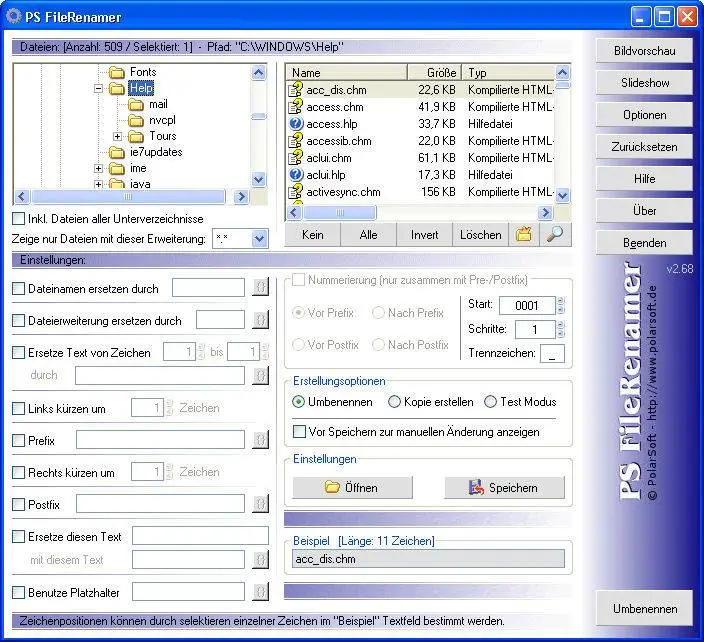The height and width of the screenshot is (642, 704).
Task: Click the nvcpl folder icon
Action: pyautogui.click(x=136, y=120)
